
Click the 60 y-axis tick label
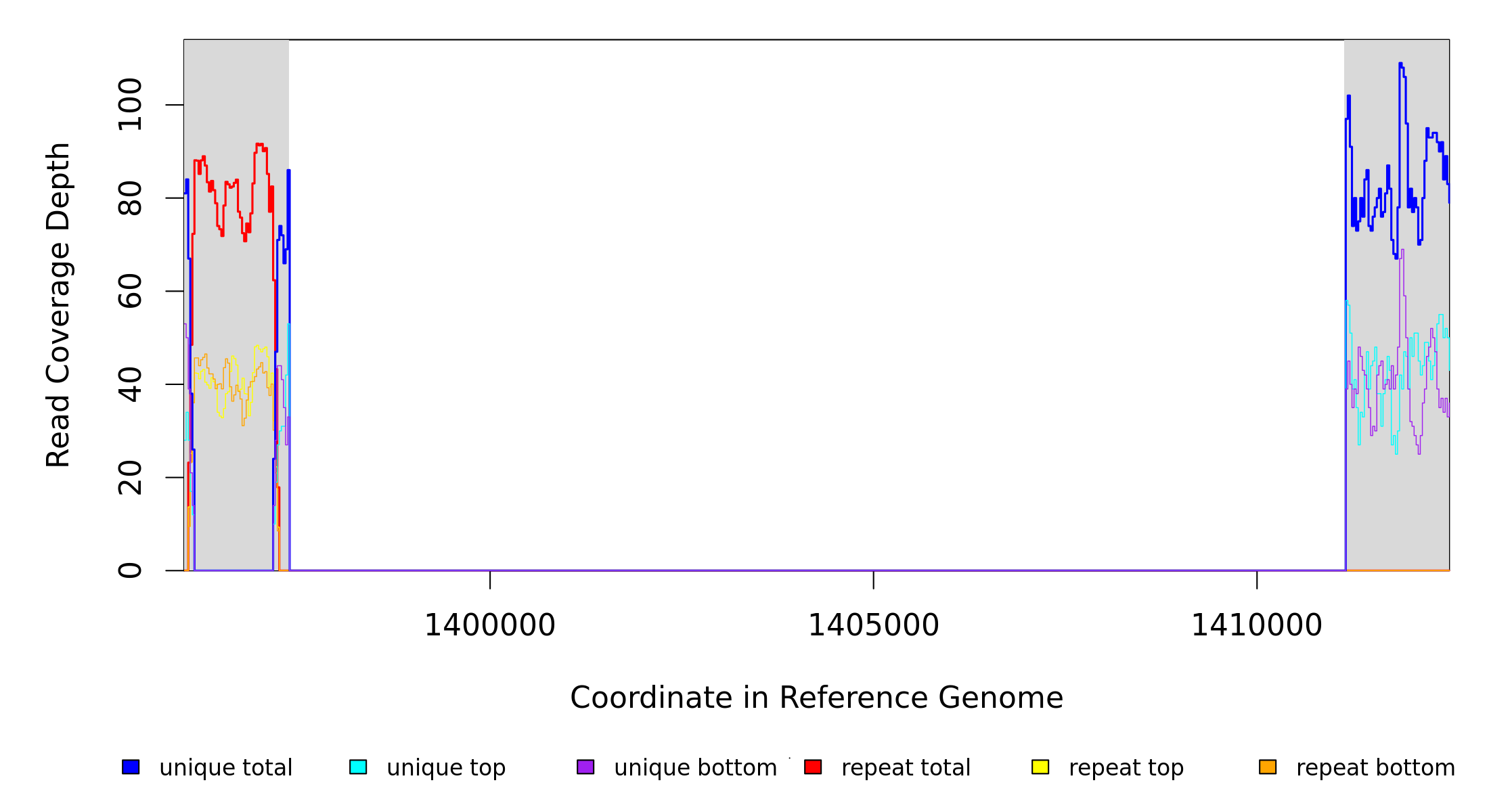(x=130, y=291)
